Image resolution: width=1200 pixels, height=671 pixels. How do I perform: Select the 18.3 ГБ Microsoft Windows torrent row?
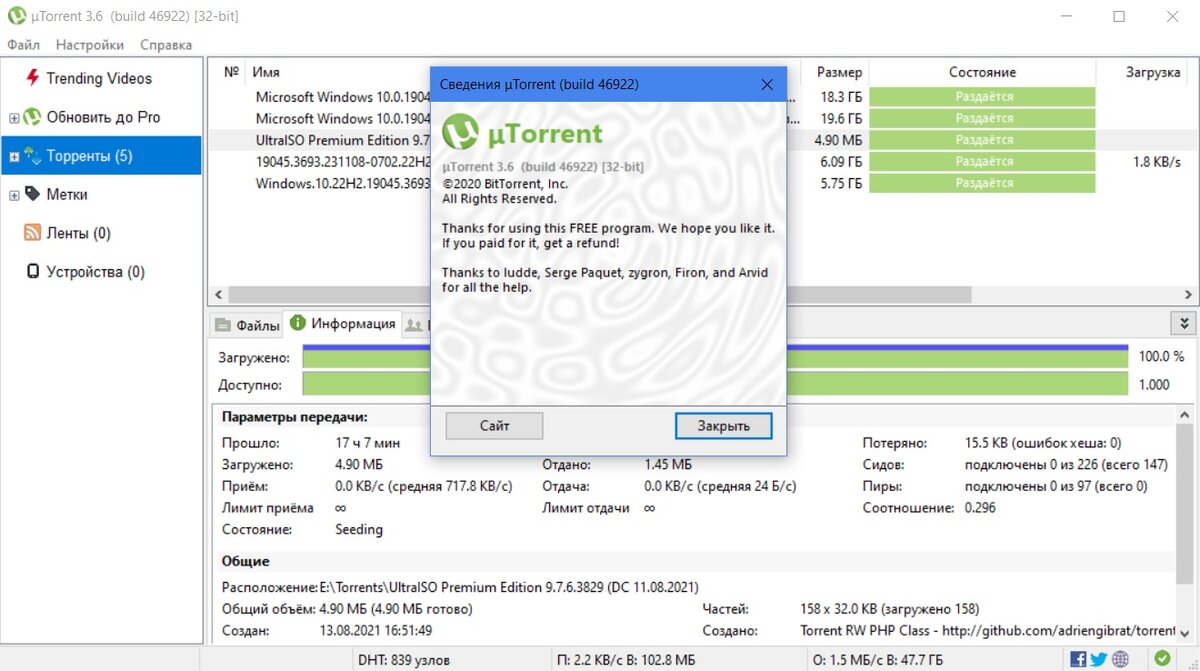click(x=700, y=97)
